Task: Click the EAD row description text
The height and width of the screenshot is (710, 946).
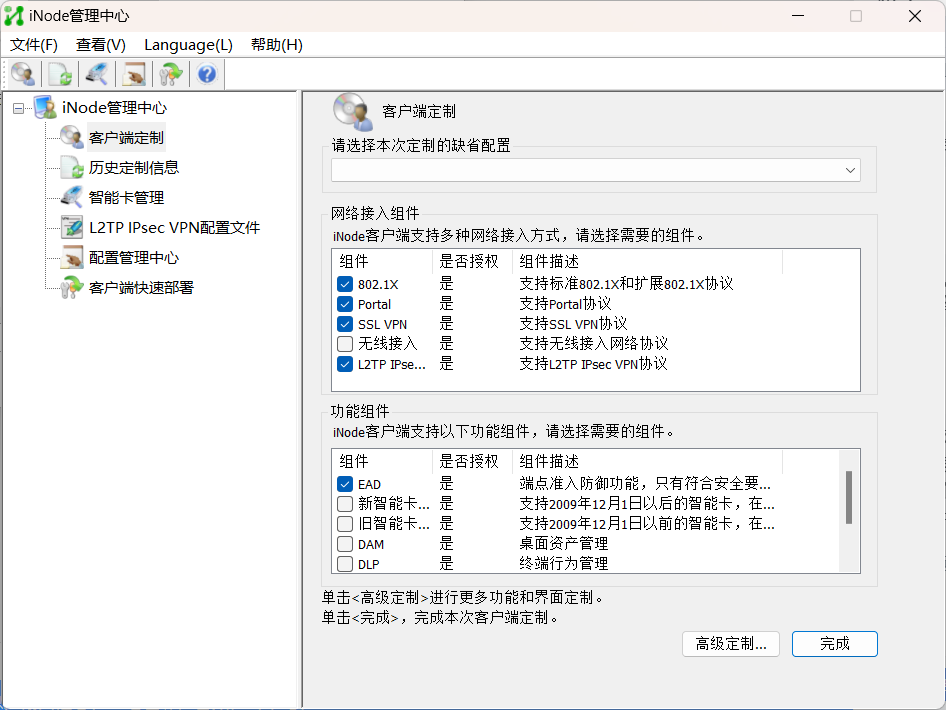Action: click(x=645, y=483)
